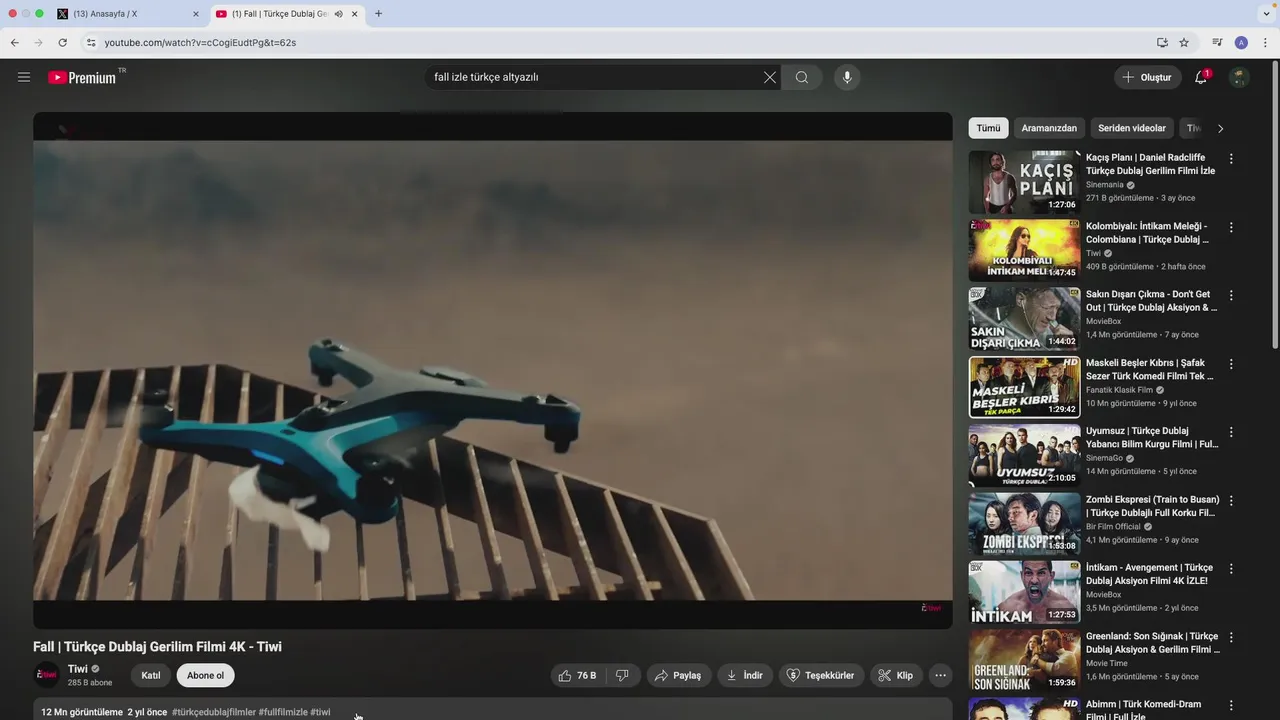The width and height of the screenshot is (1280, 720).
Task: Open more actions menu under video
Action: 940,676
